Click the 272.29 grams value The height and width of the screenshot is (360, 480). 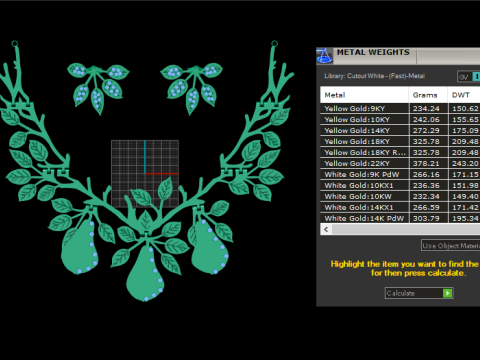click(x=426, y=130)
